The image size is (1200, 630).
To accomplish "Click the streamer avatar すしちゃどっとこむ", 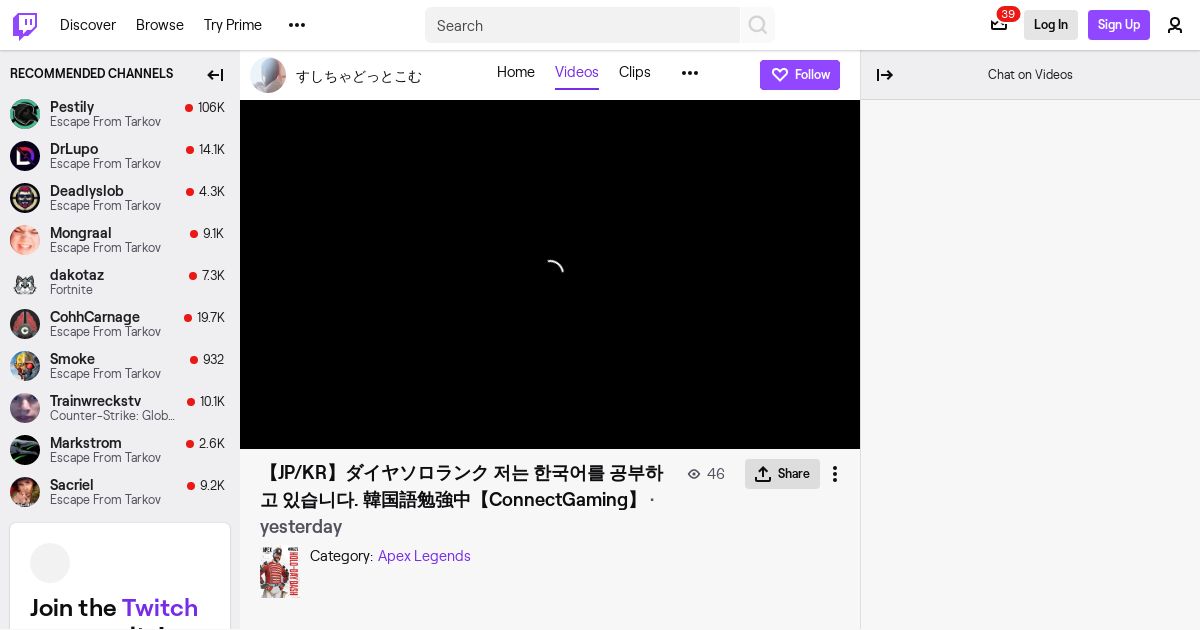I will point(268,75).
